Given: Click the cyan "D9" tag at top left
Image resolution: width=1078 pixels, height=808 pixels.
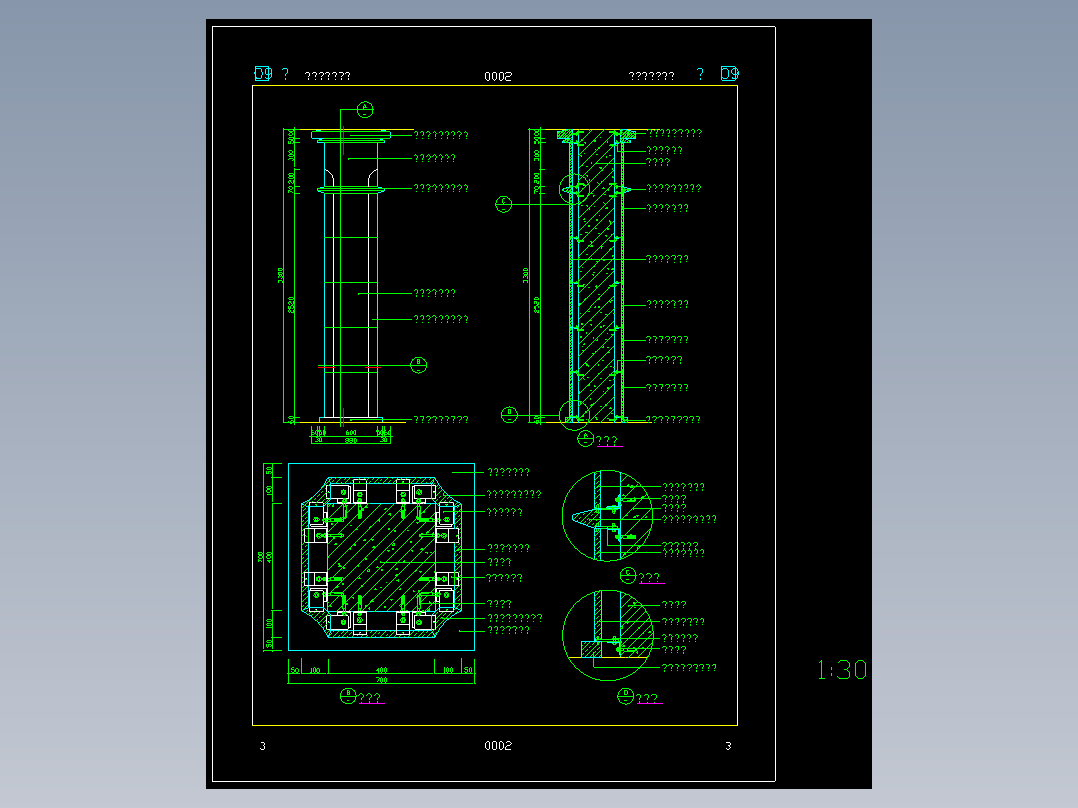Looking at the screenshot, I should (263, 74).
